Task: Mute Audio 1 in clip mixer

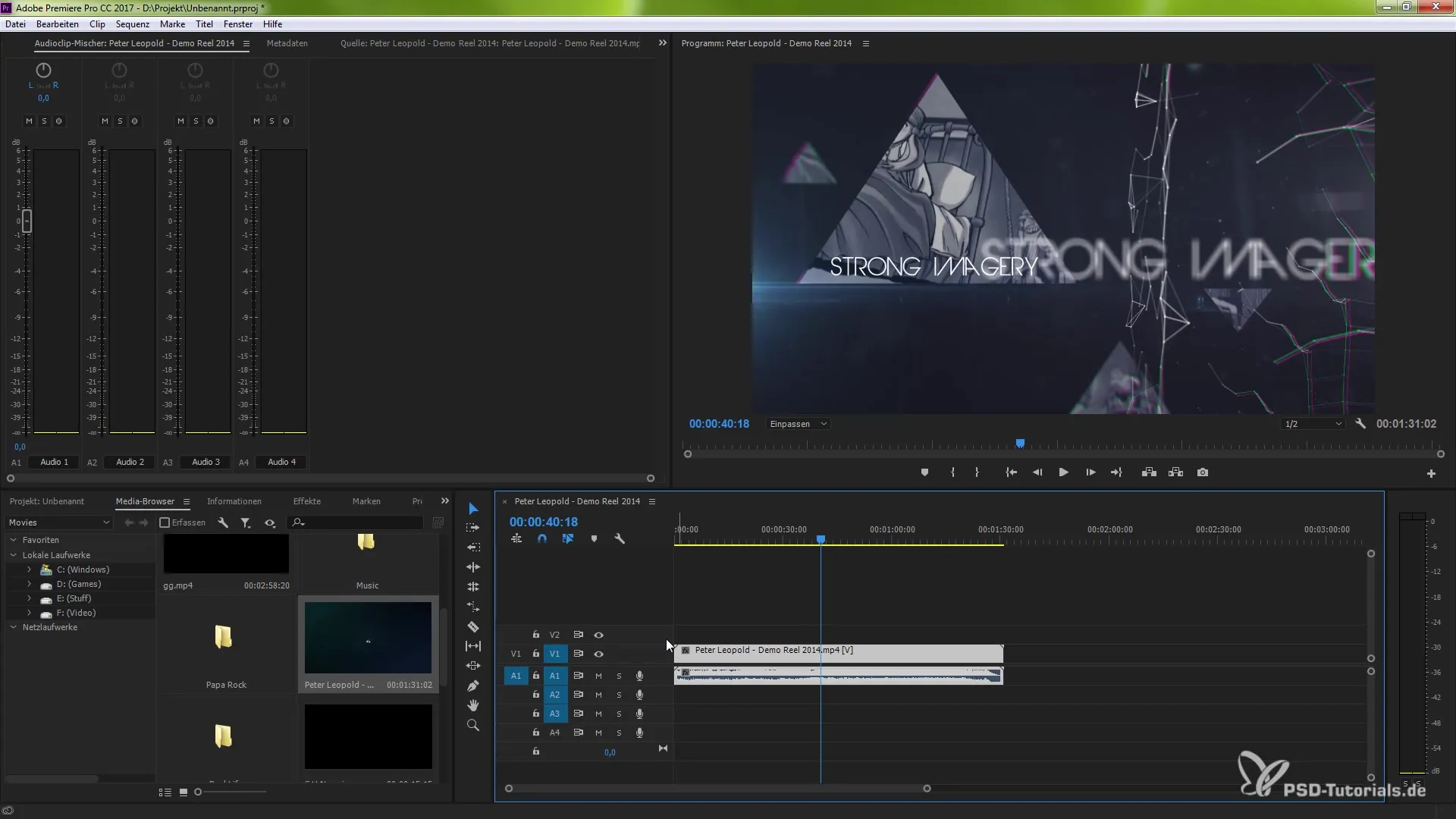Action: [x=29, y=121]
